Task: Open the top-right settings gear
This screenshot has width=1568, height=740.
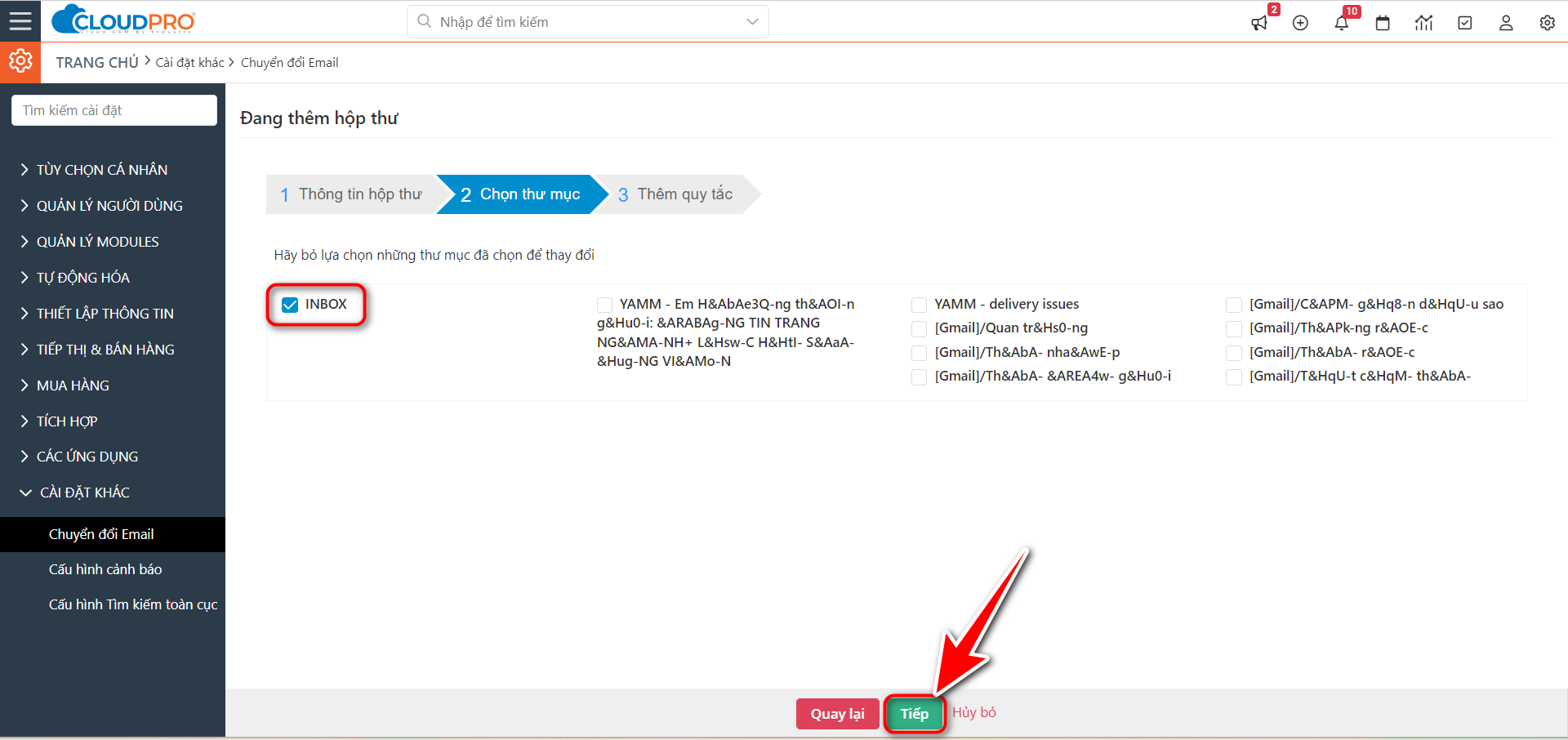Action: pos(1547,23)
